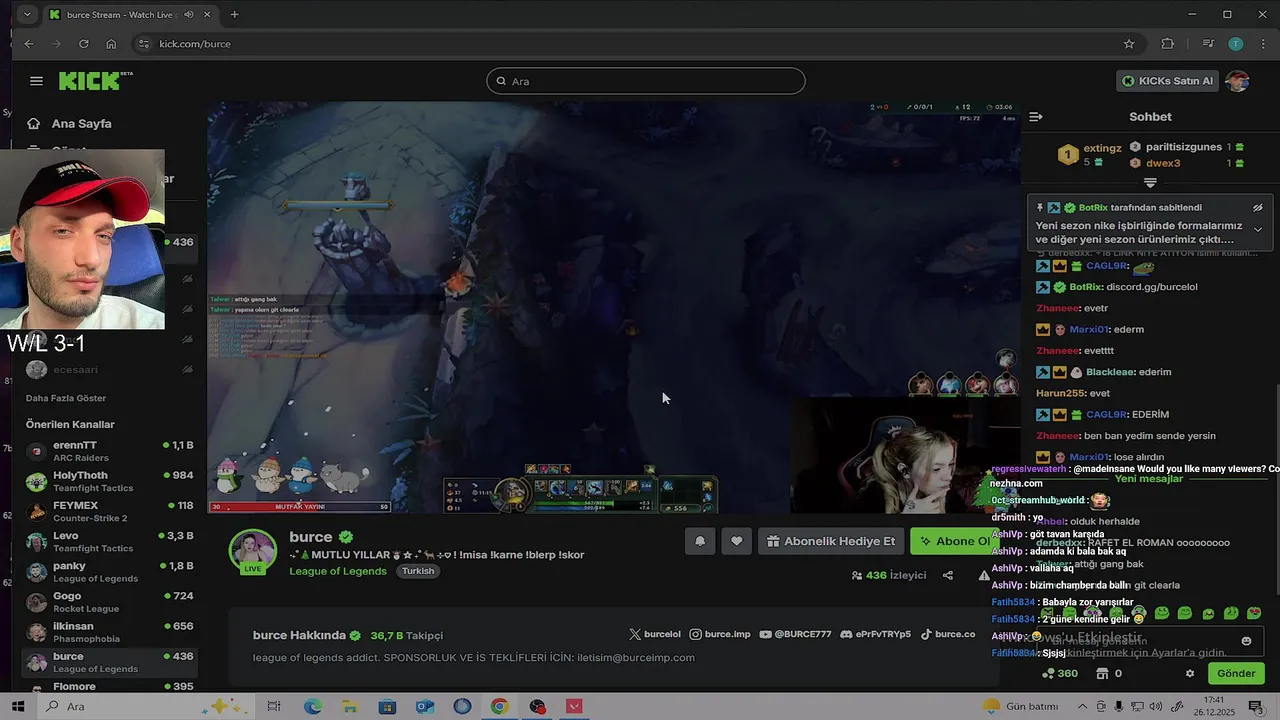
Task: Launch Google Chrome from the taskbar
Action: (x=499, y=706)
